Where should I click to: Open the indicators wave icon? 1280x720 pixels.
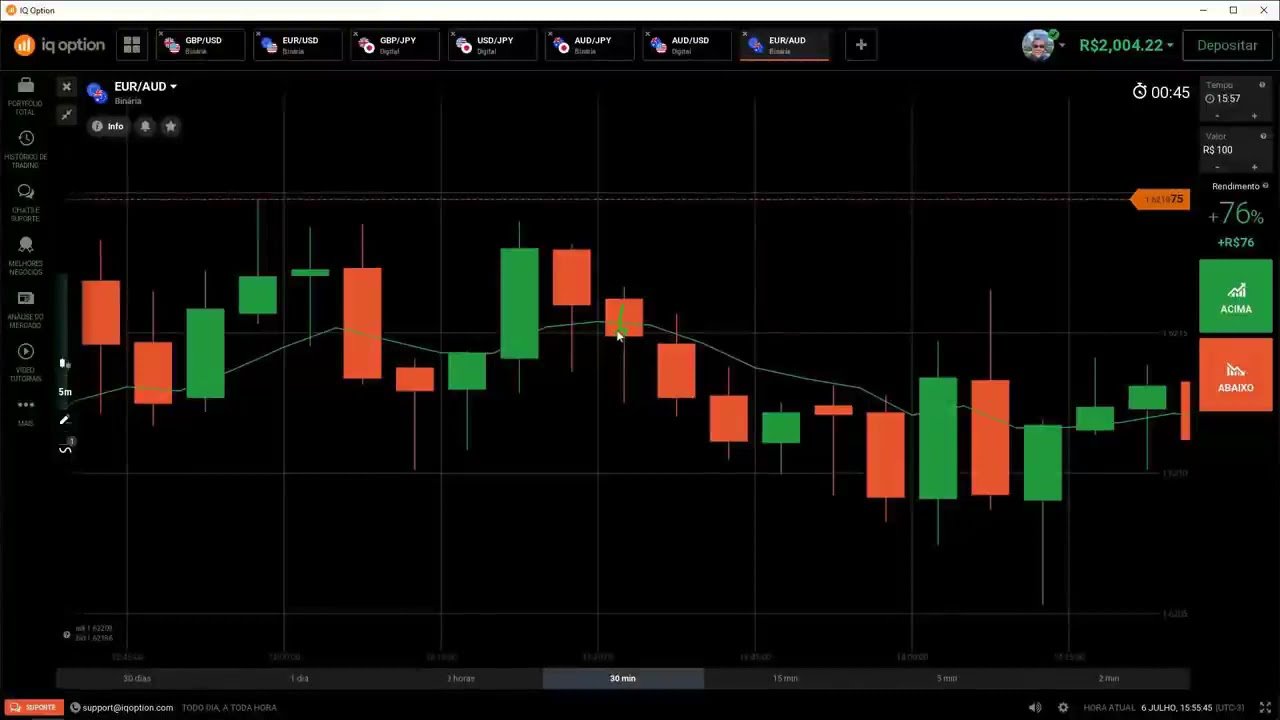(65, 449)
